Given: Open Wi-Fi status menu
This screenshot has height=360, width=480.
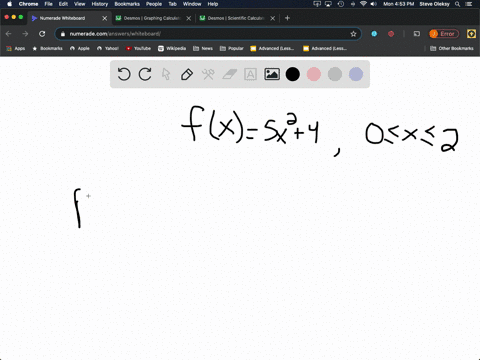Looking at the screenshot, I should click(363, 4).
